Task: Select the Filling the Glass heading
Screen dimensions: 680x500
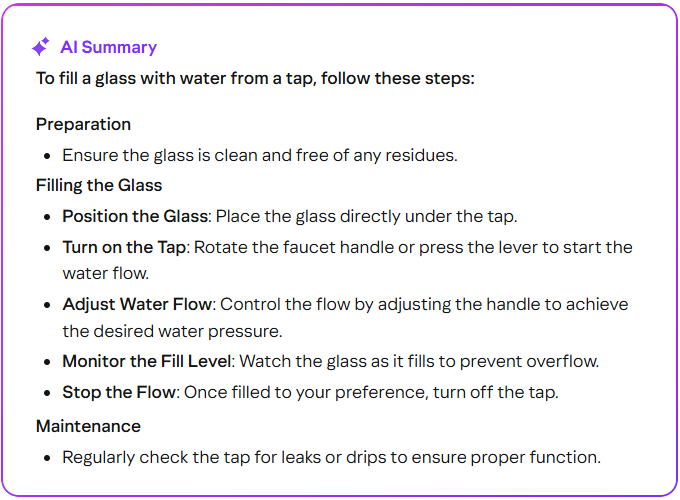Action: click(x=99, y=185)
